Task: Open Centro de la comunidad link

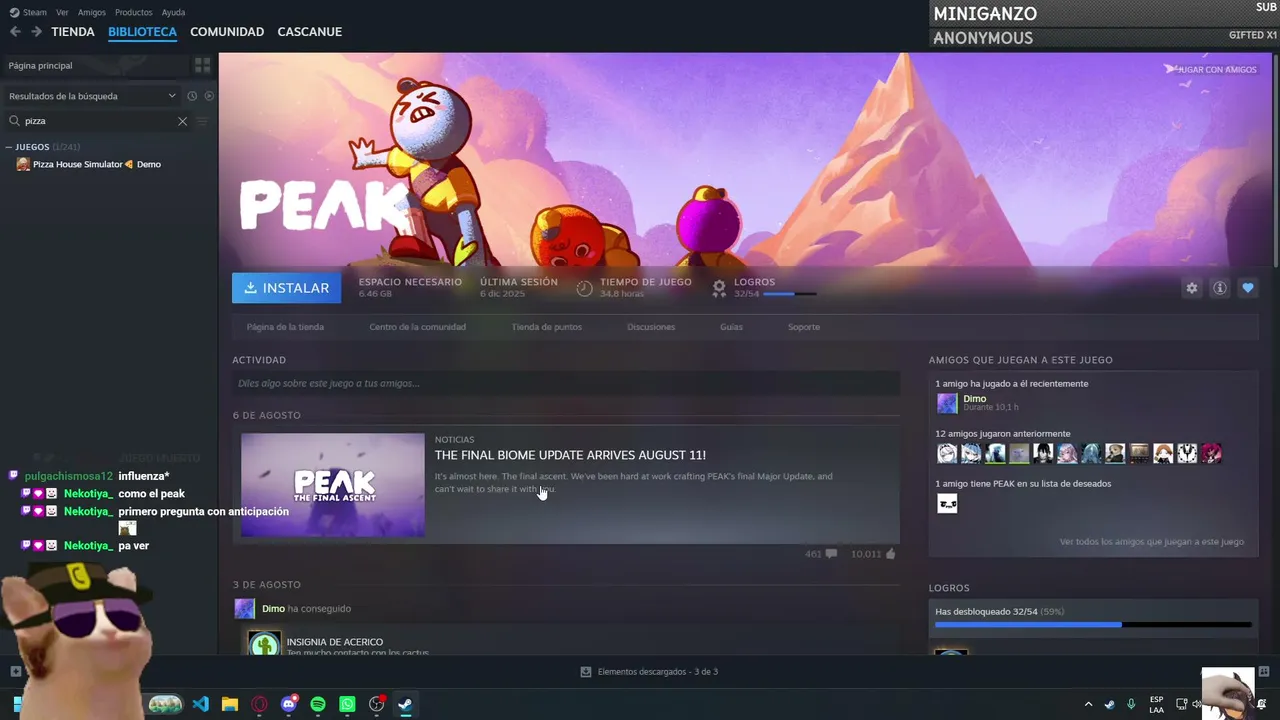Action: pyautogui.click(x=417, y=327)
